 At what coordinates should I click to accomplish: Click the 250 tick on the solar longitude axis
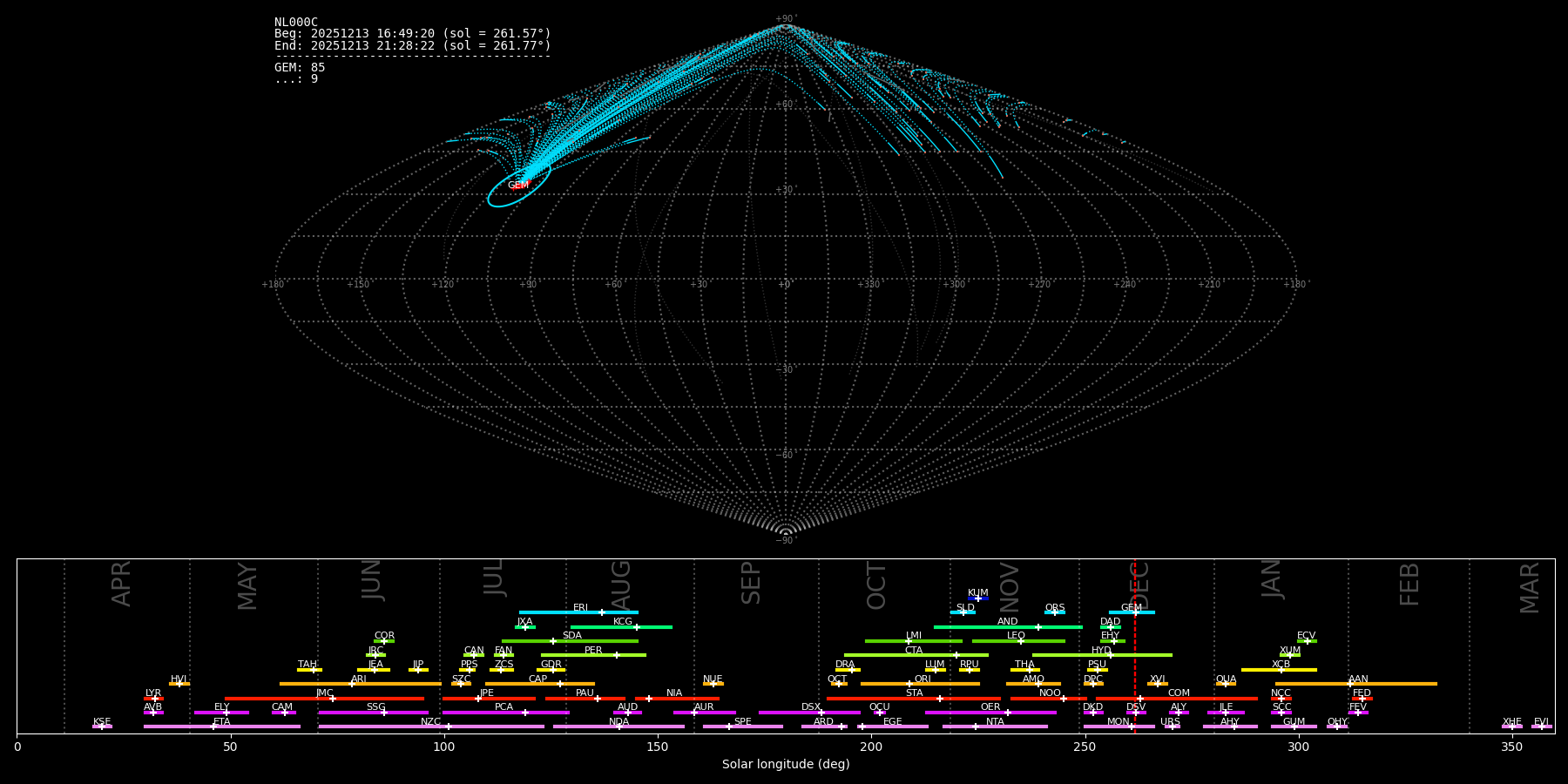[1085, 747]
